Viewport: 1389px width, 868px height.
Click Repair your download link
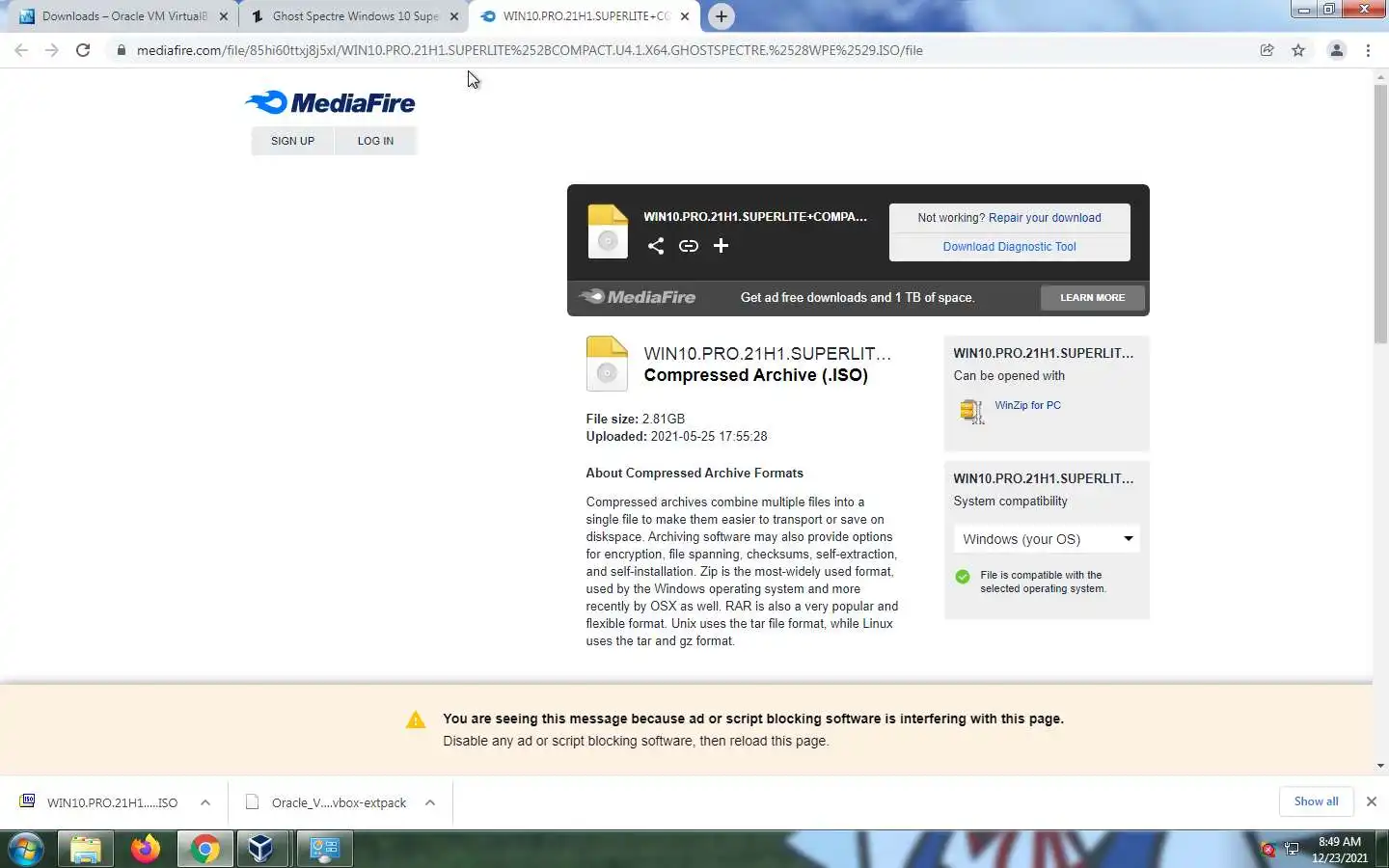pyautogui.click(x=1045, y=218)
